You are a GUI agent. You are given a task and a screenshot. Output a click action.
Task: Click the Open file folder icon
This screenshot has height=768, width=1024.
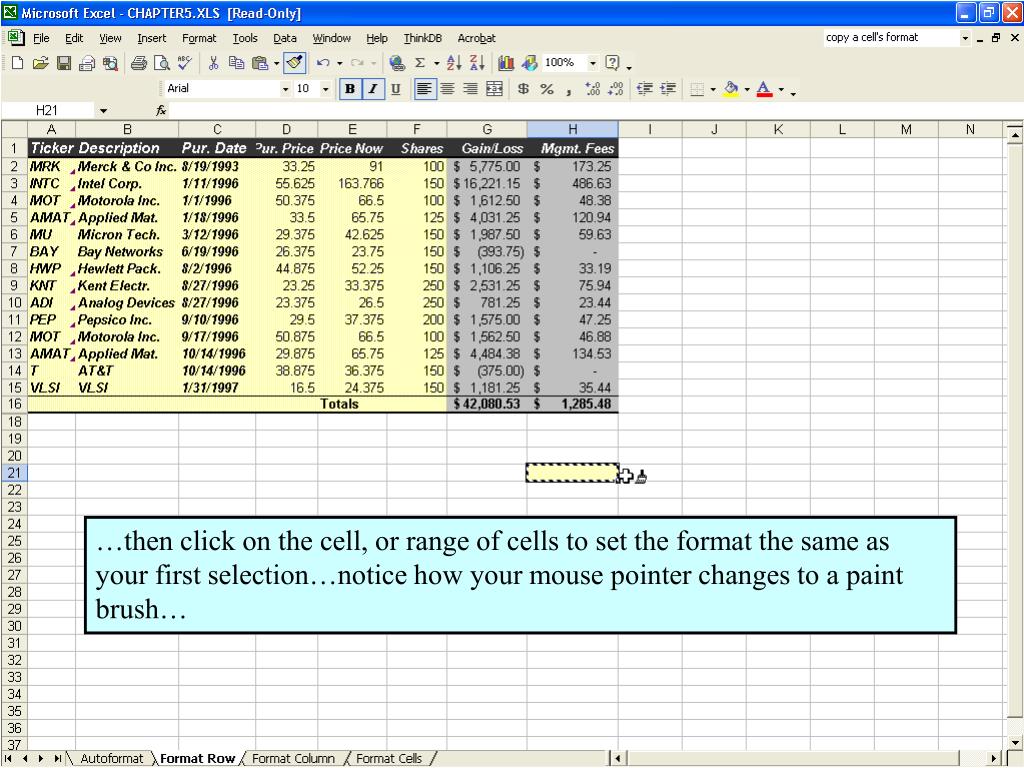click(x=40, y=63)
